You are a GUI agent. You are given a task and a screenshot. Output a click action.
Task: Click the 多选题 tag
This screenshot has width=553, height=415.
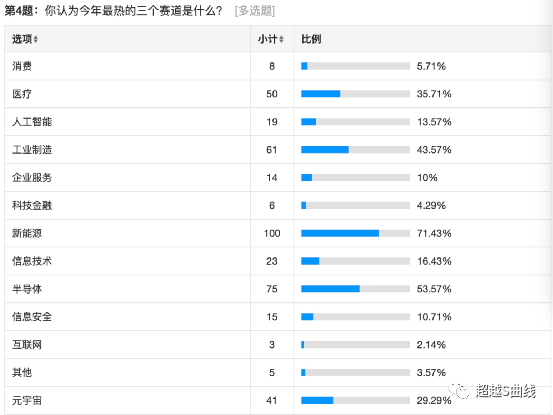[255, 11]
